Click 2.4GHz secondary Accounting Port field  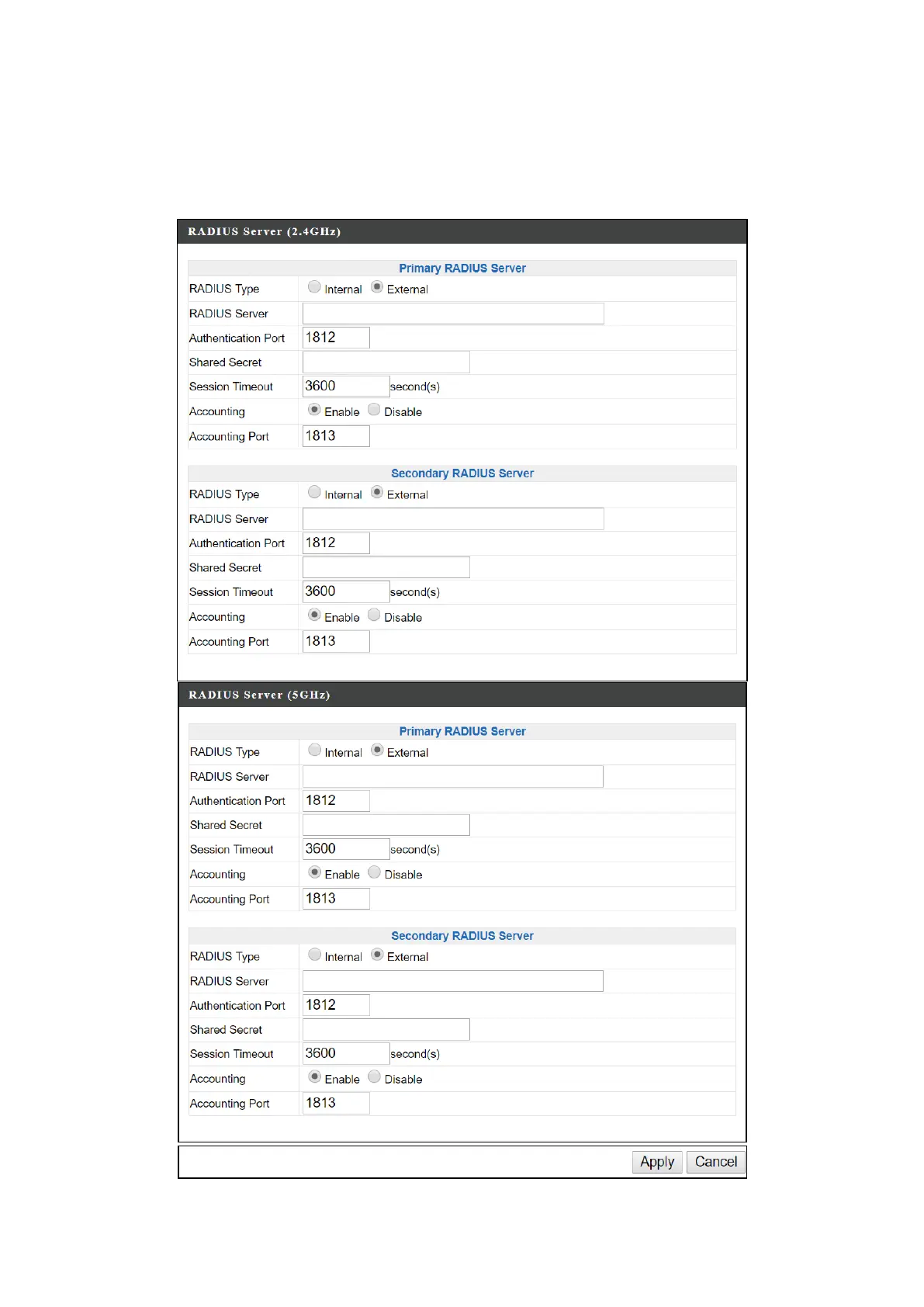coord(336,642)
